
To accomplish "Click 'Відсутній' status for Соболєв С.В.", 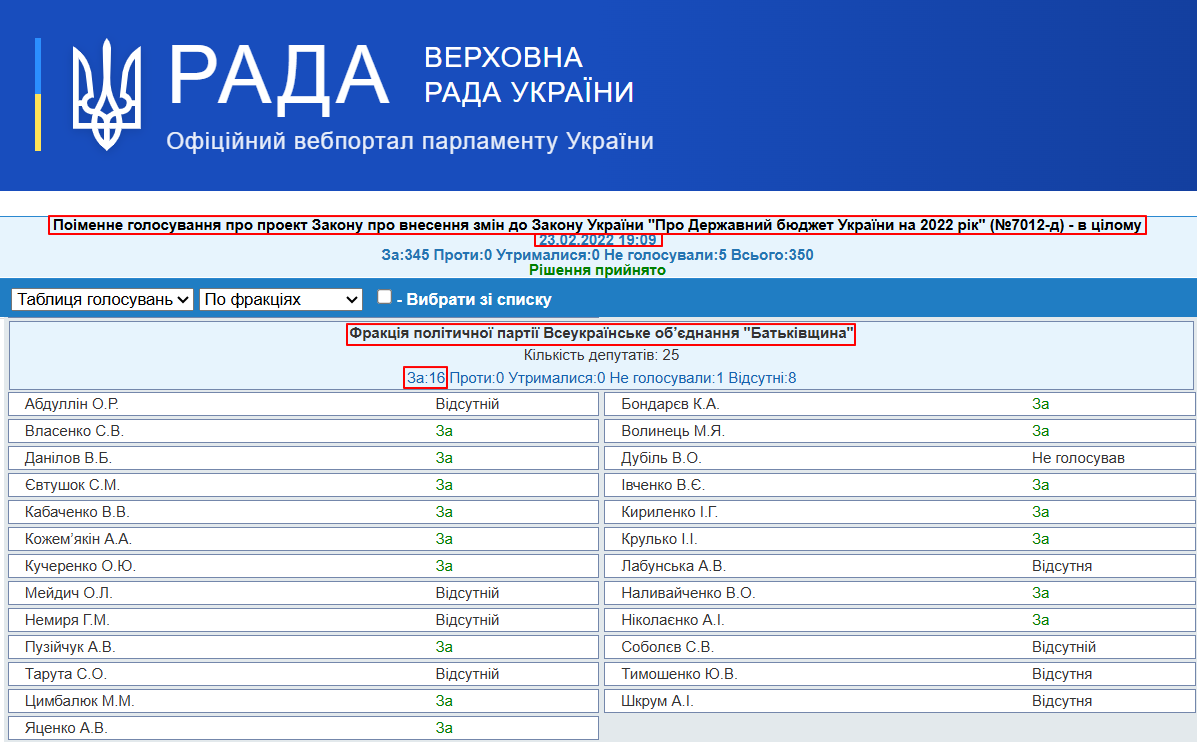I will point(1064,647).
